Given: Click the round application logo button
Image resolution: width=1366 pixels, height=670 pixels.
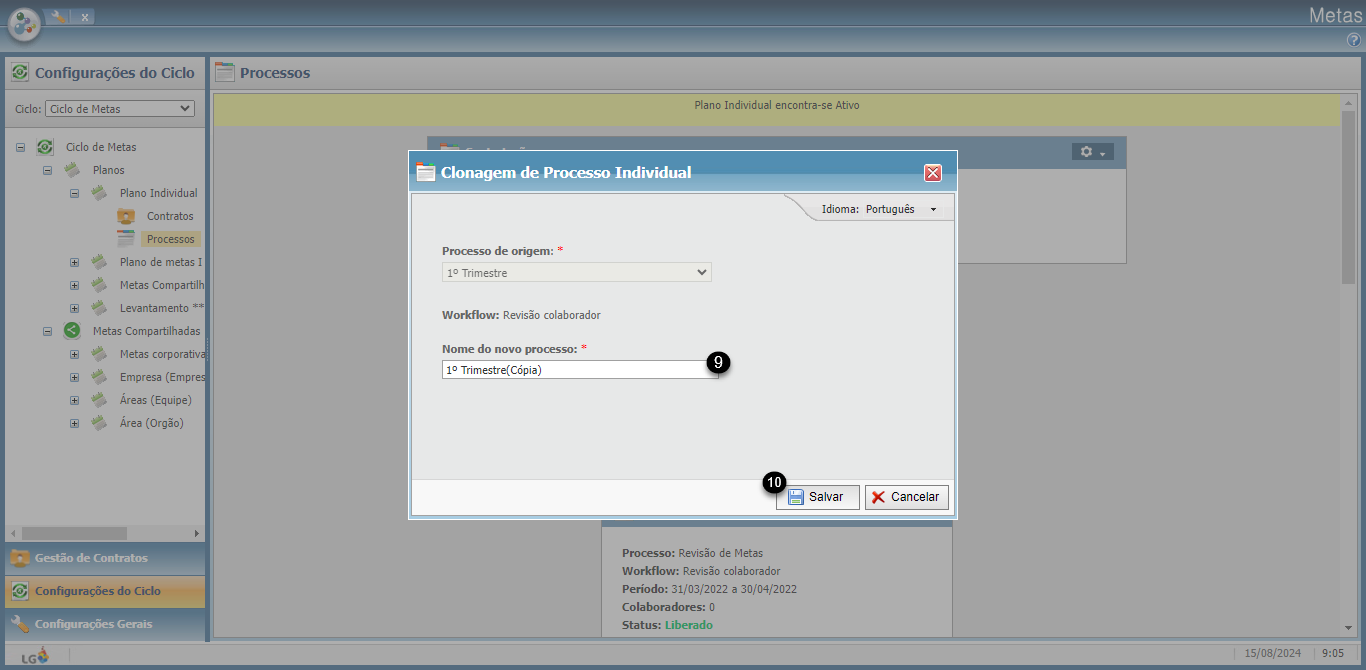Looking at the screenshot, I should point(24,23).
